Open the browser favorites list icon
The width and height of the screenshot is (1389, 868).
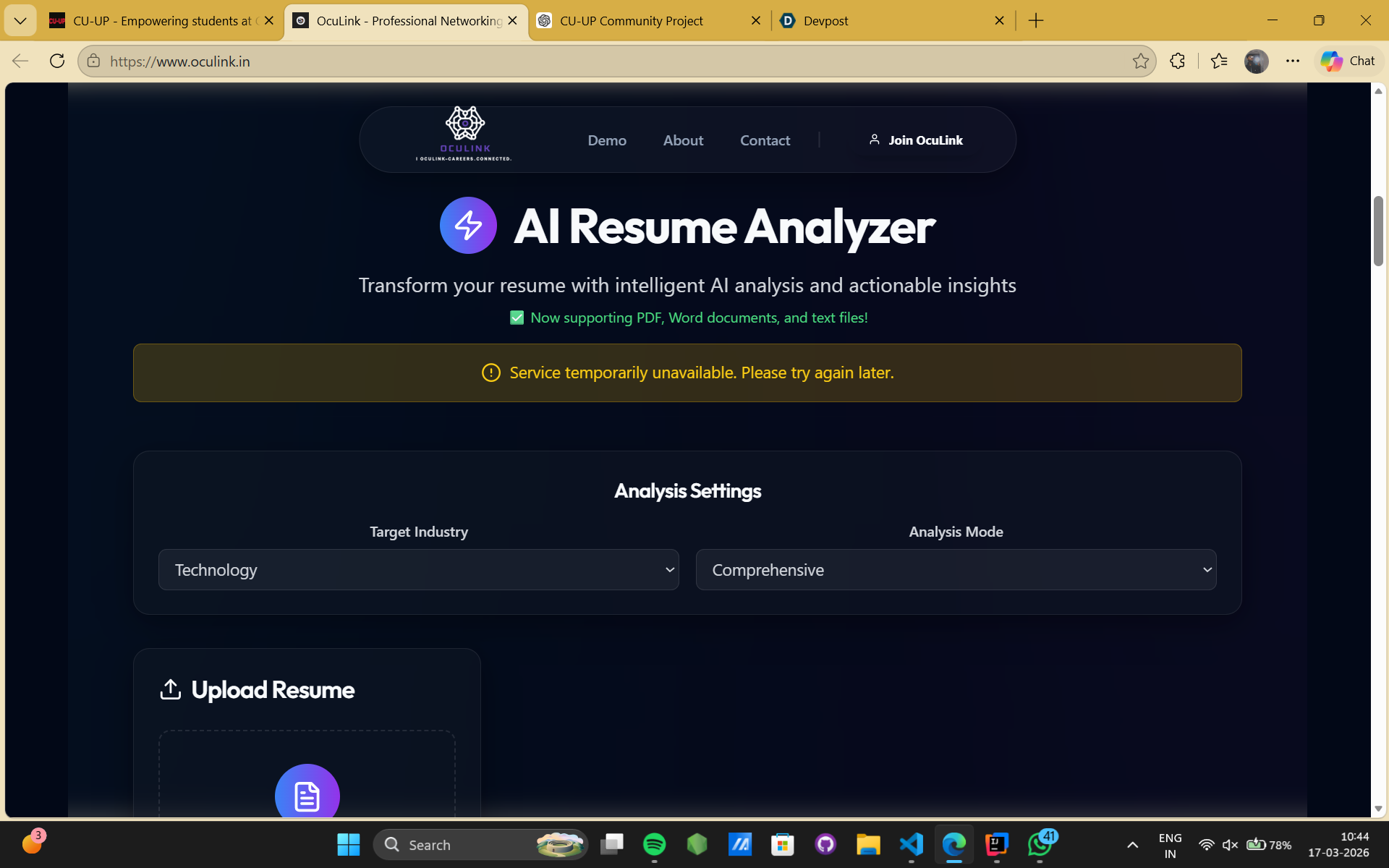pos(1219,61)
